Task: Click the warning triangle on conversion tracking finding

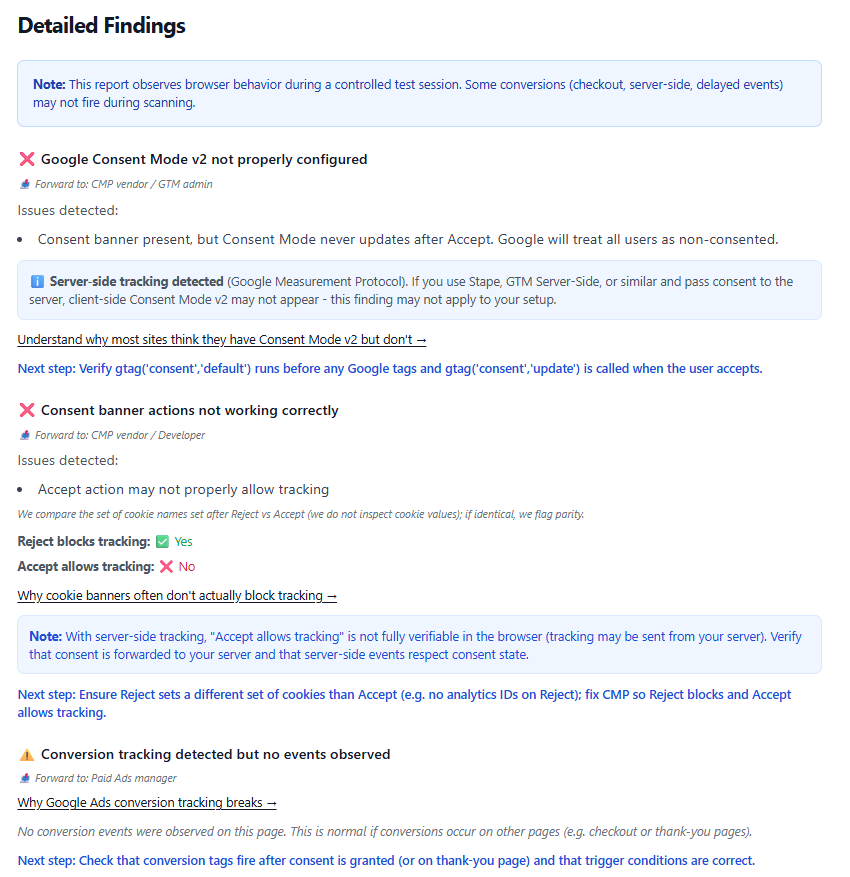Action: click(x=25, y=753)
